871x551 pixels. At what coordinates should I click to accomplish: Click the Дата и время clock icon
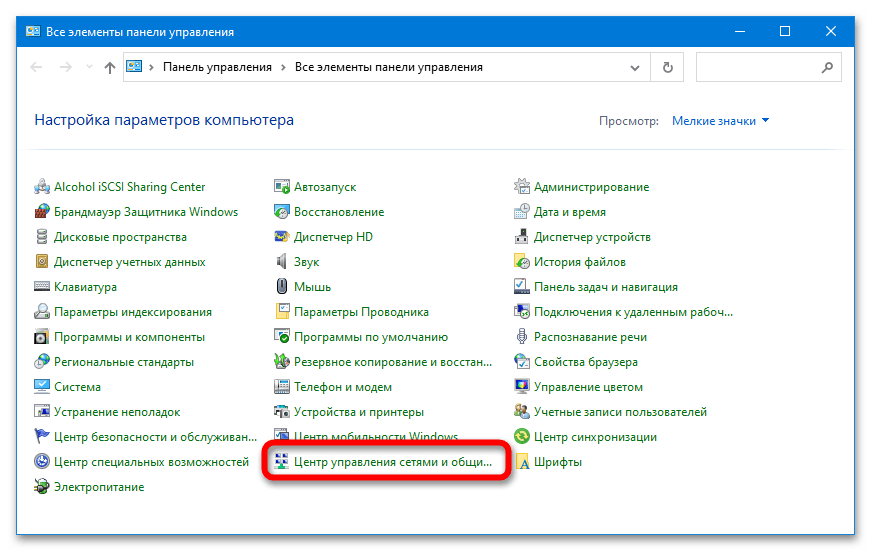pos(522,212)
